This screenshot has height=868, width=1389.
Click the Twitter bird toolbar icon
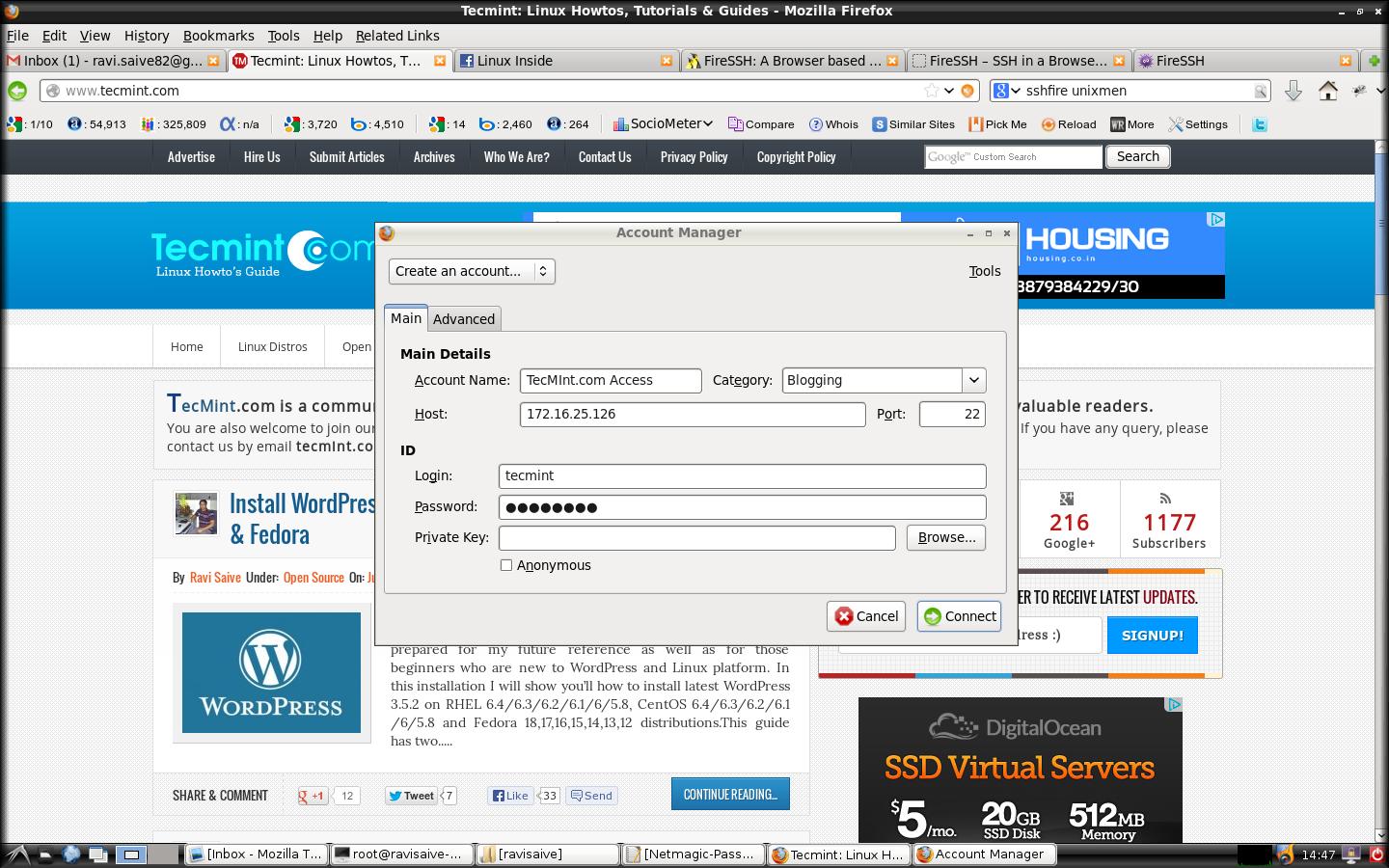tap(1259, 124)
